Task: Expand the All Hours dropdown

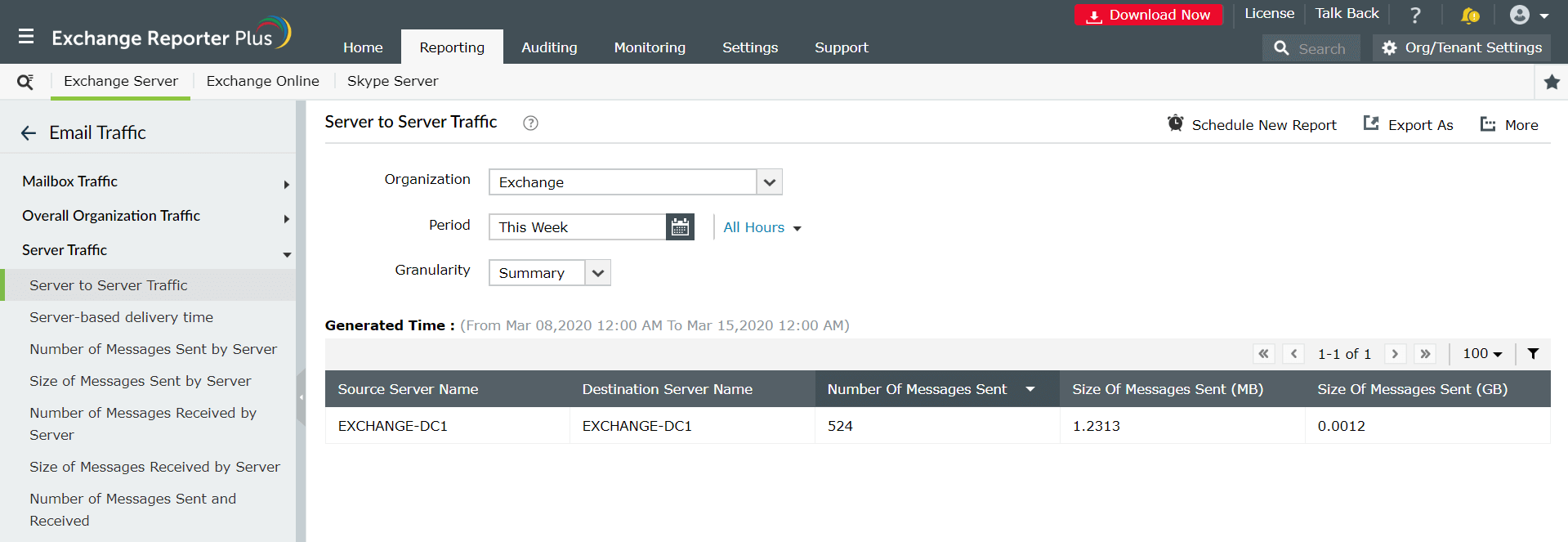Action: tap(762, 228)
